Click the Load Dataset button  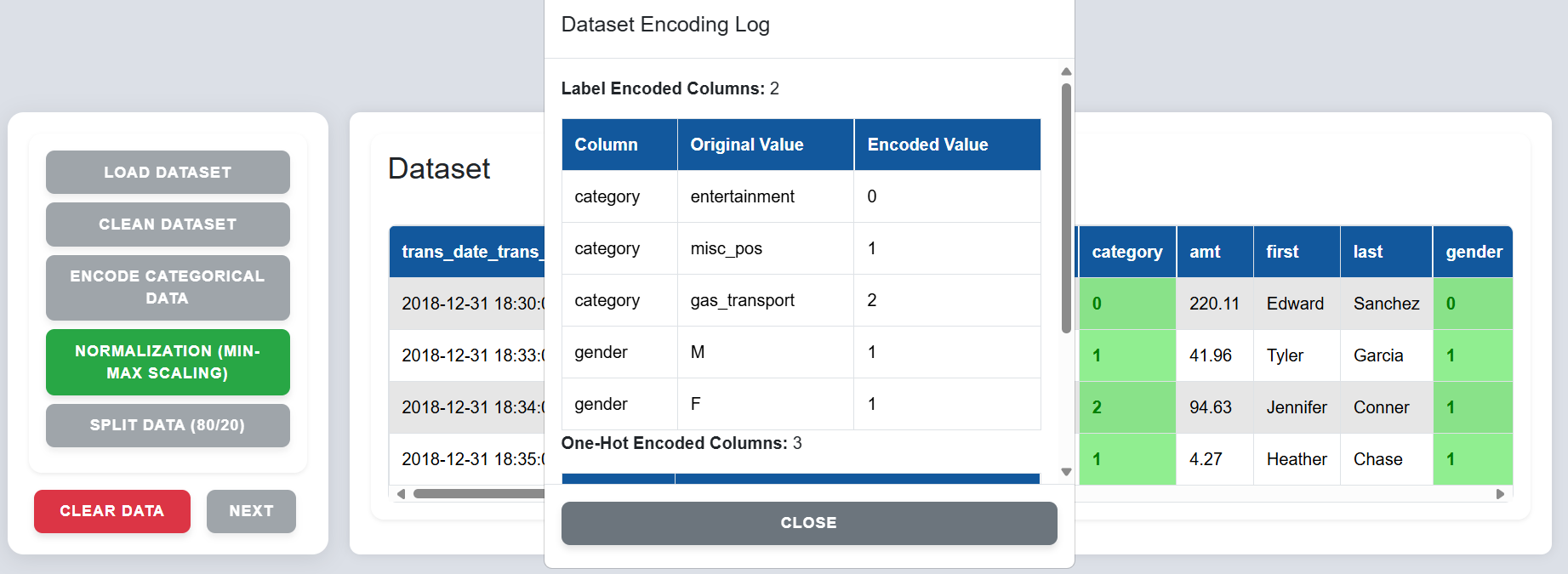click(x=168, y=173)
